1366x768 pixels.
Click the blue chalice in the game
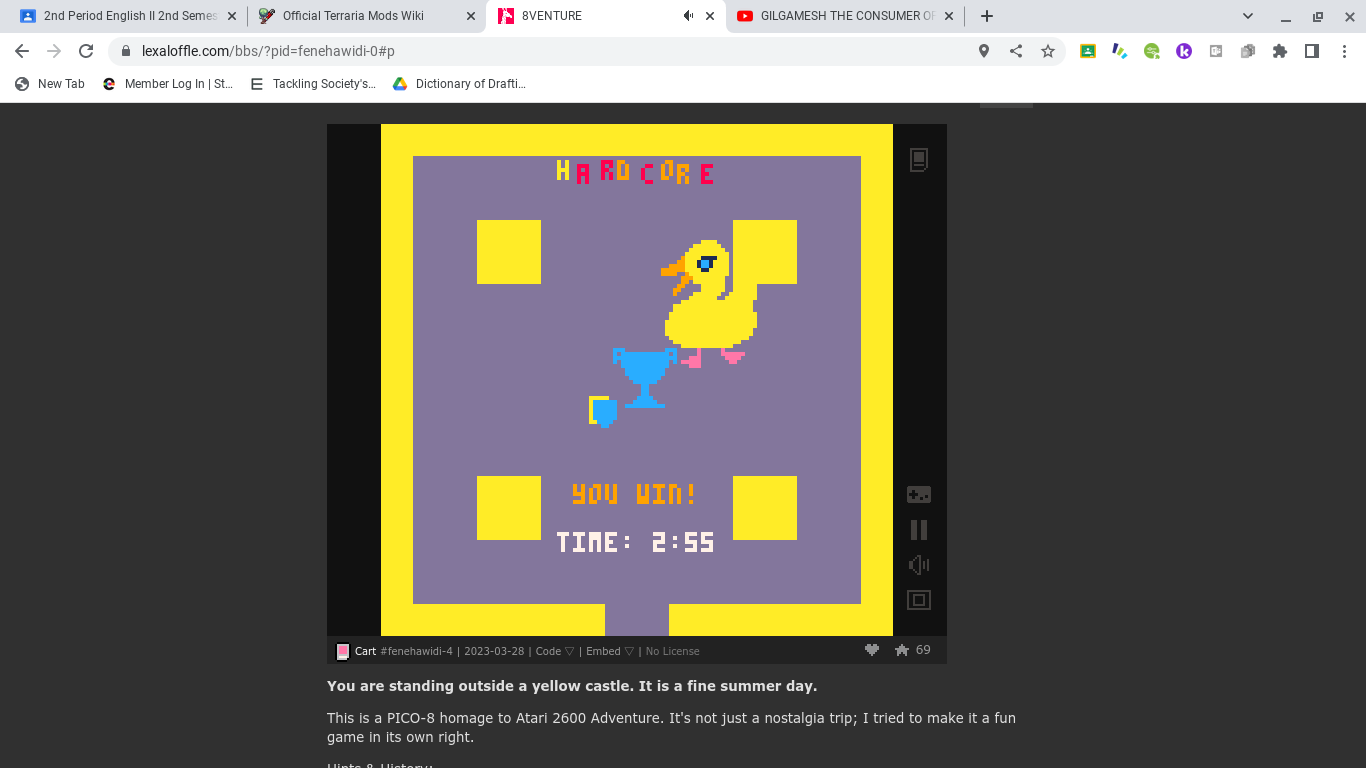coord(645,377)
